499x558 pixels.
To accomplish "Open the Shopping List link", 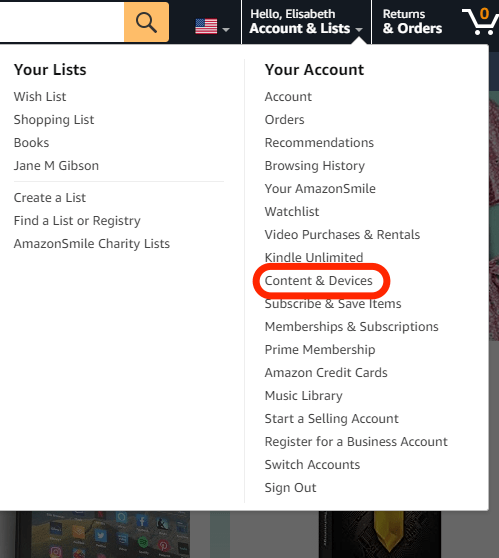I will tap(54, 120).
